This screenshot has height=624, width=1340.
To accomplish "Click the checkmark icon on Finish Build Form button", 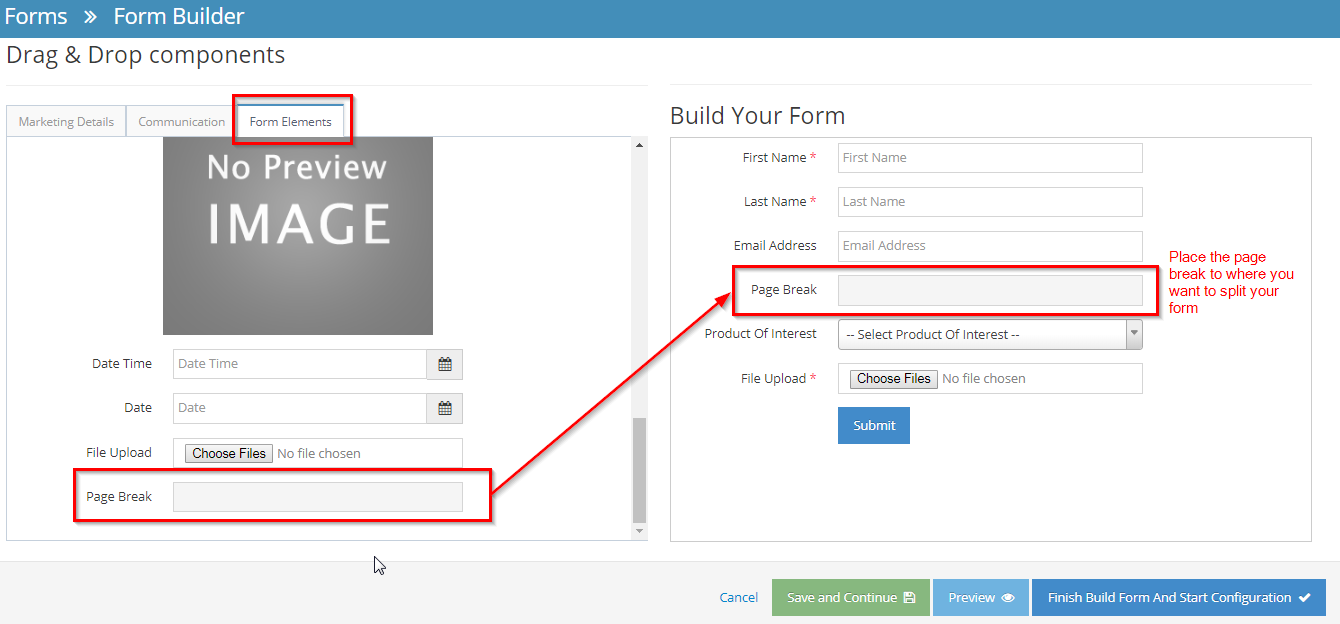I will coord(1303,597).
